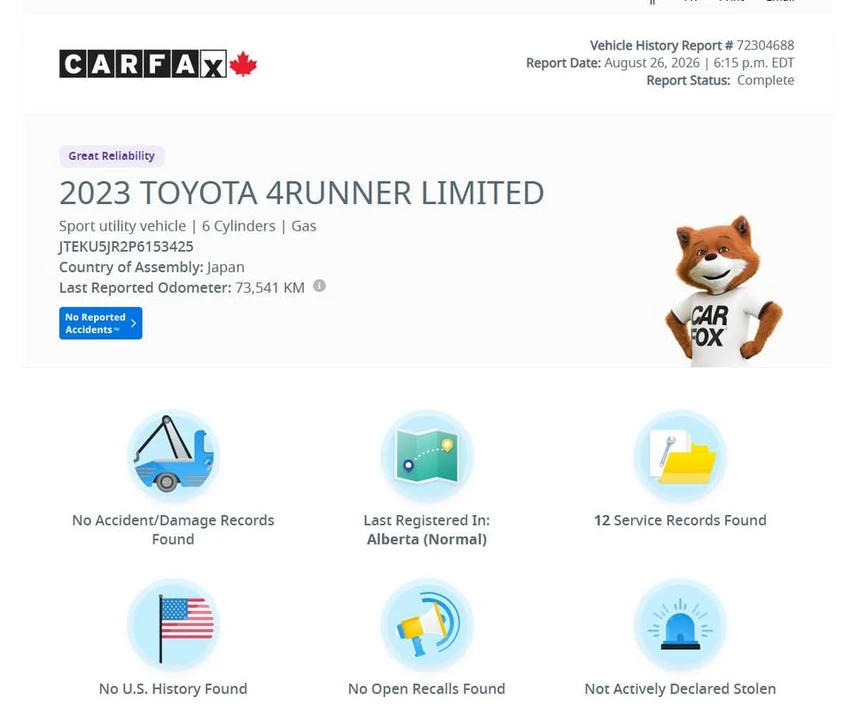Screen dimensions: 851x720
Task: Open No Accident/Damage Records Found link
Action: (x=173, y=530)
